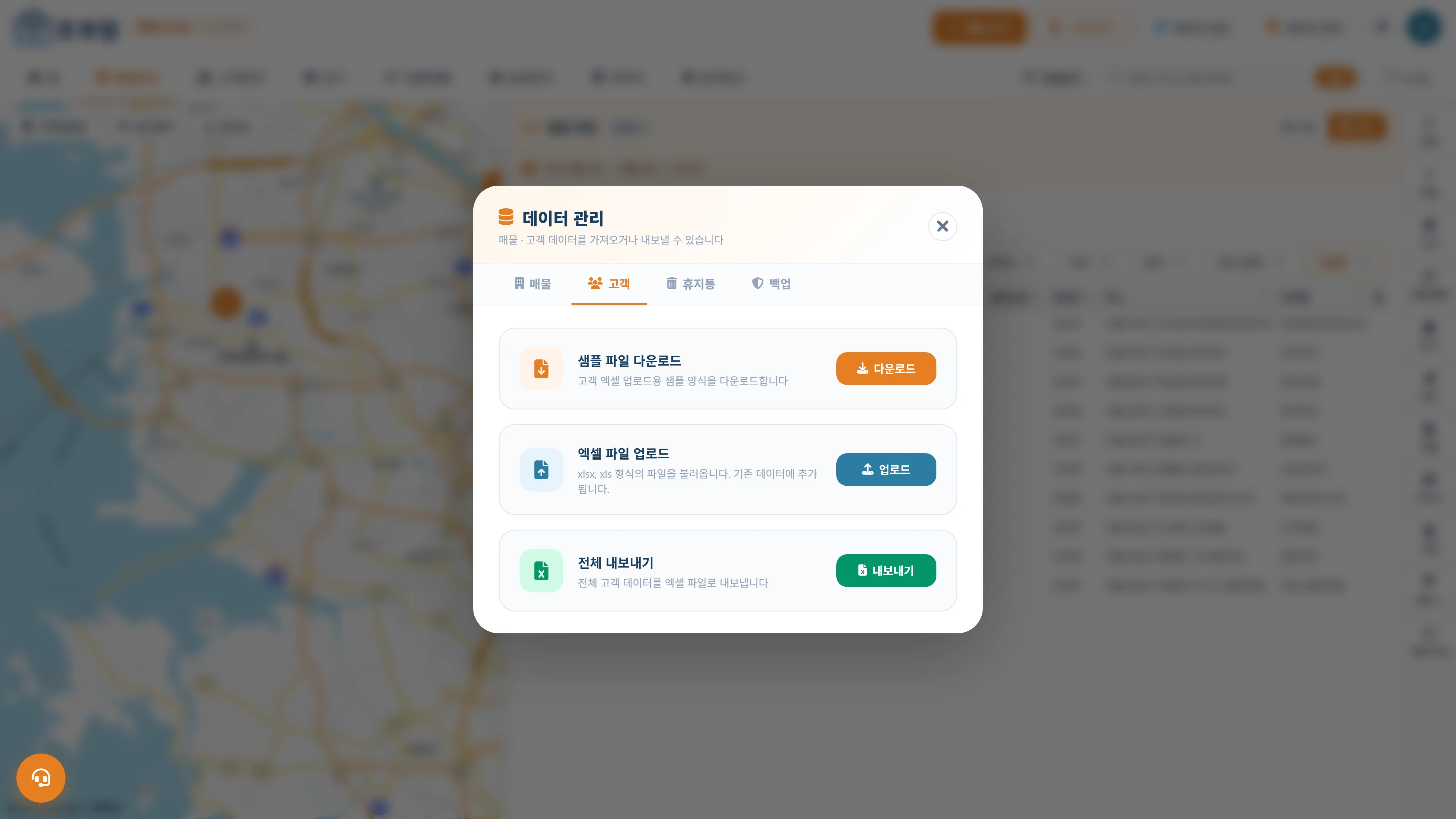Open the 휴지통 tab
The image size is (1456, 819).
coord(690,284)
